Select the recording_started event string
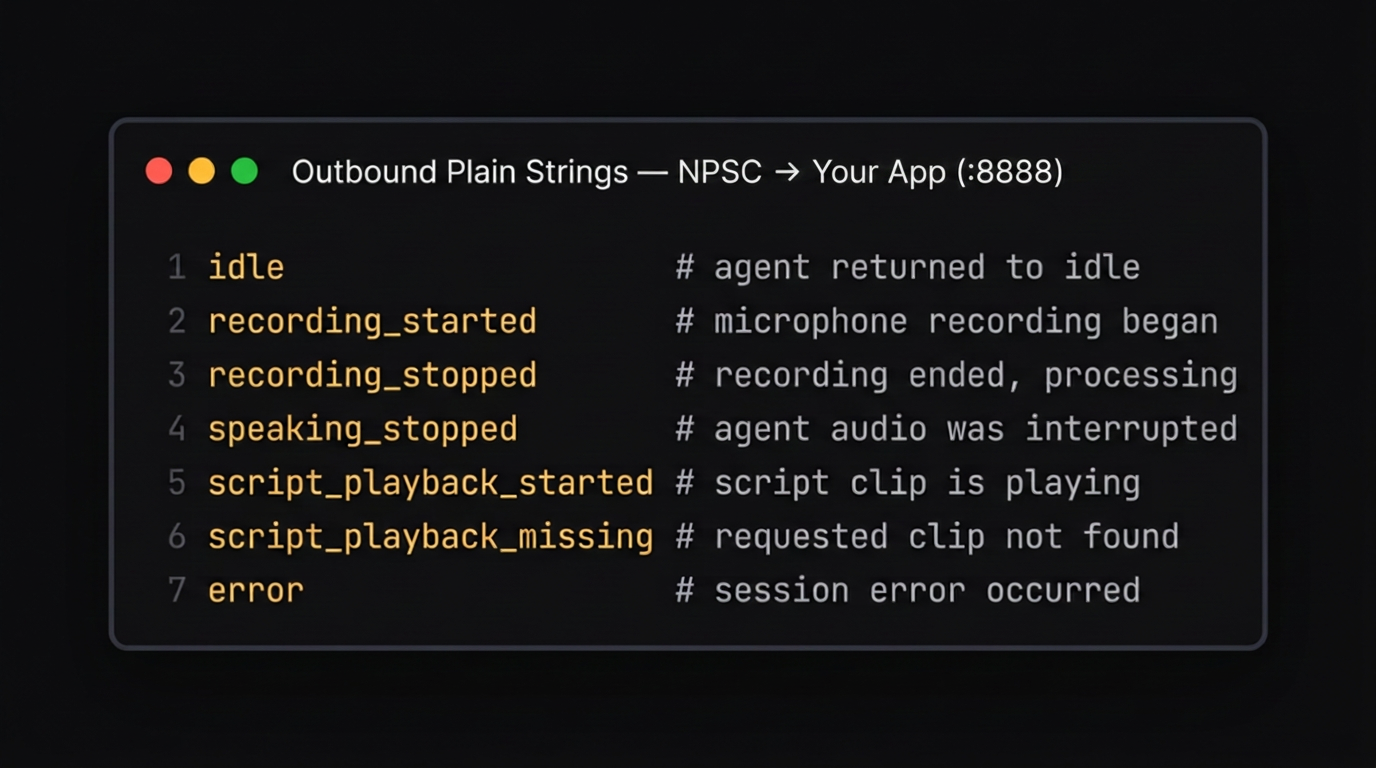This screenshot has height=768, width=1376. pyautogui.click(x=372, y=321)
